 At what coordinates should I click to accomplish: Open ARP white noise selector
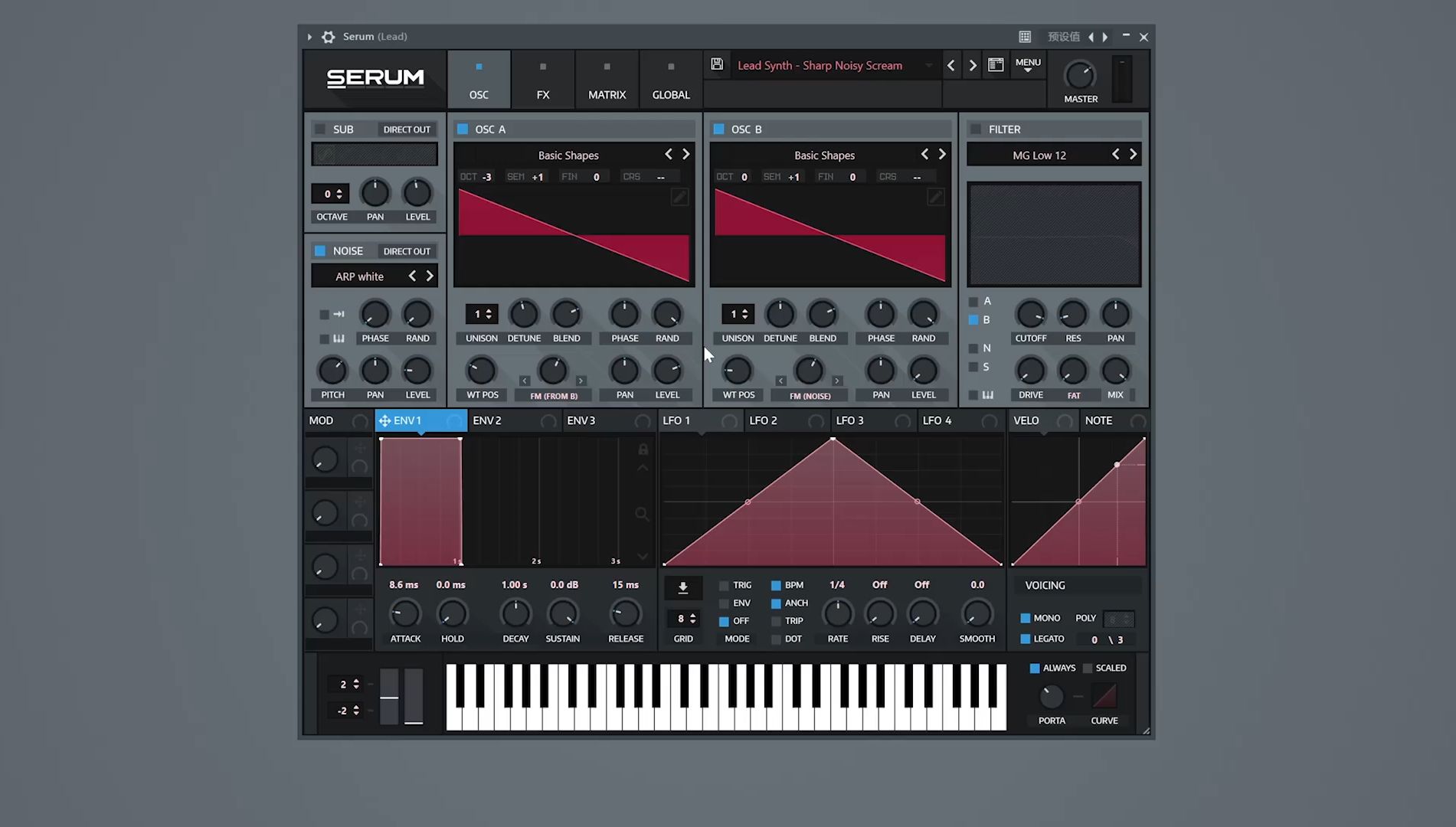coord(359,276)
